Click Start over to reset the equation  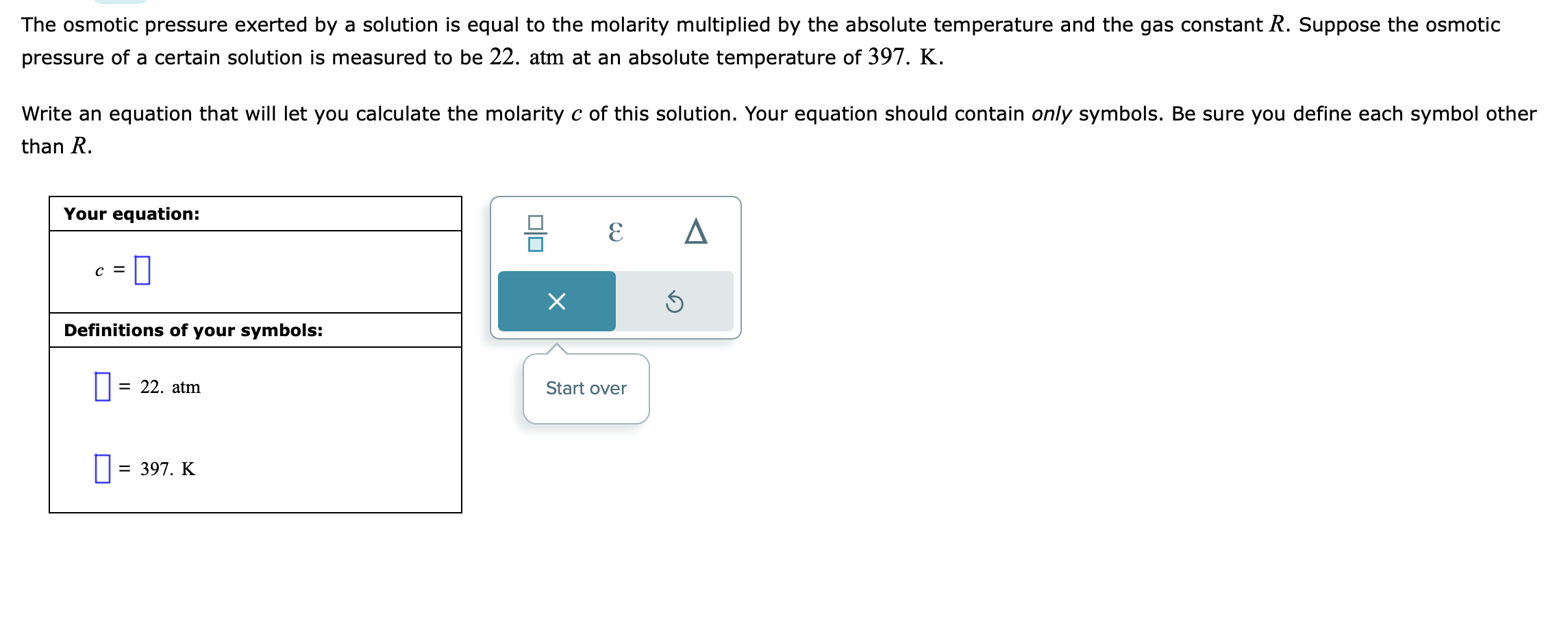pyautogui.click(x=585, y=388)
